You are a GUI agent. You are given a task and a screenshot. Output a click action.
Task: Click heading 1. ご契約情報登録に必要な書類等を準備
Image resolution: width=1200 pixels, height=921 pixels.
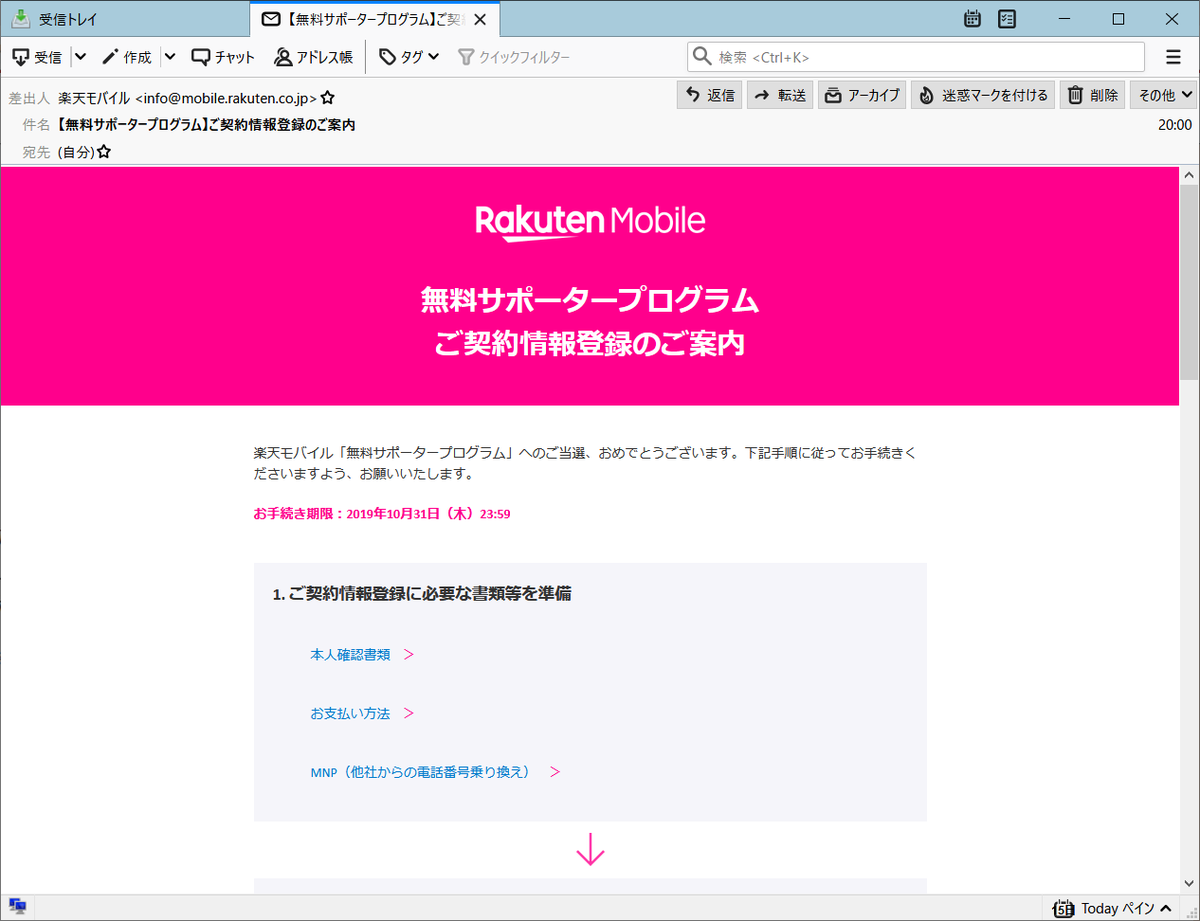tap(422, 594)
